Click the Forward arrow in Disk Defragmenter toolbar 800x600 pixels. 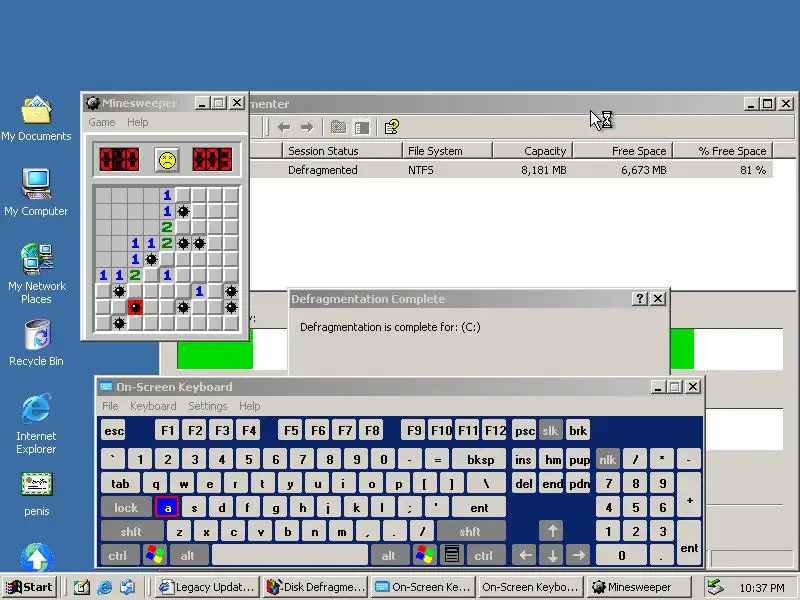[x=307, y=127]
